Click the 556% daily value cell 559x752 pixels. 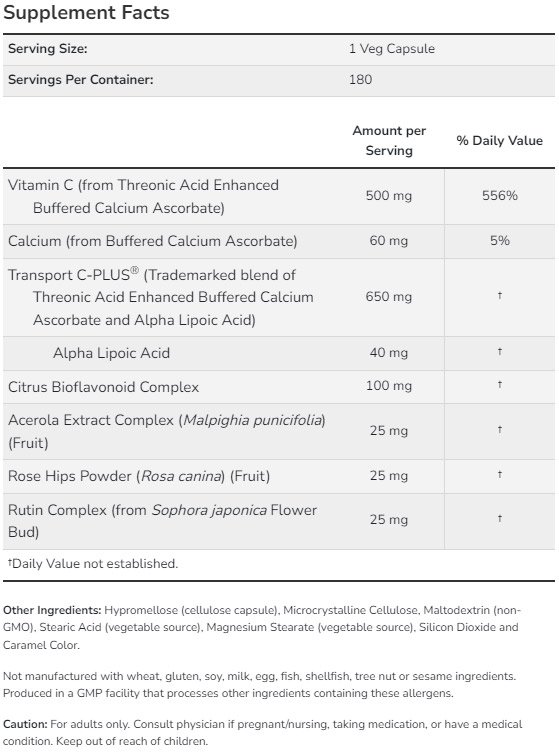[500, 196]
